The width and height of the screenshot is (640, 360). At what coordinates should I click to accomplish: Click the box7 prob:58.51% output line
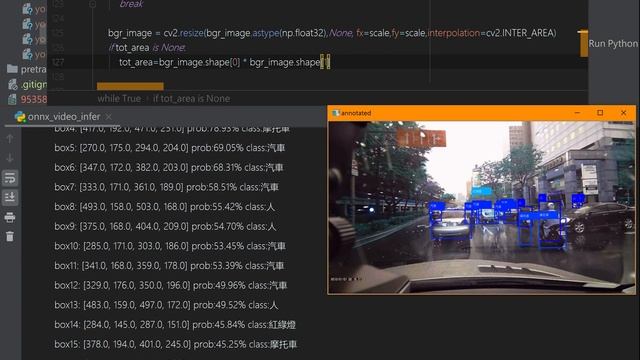[166, 187]
